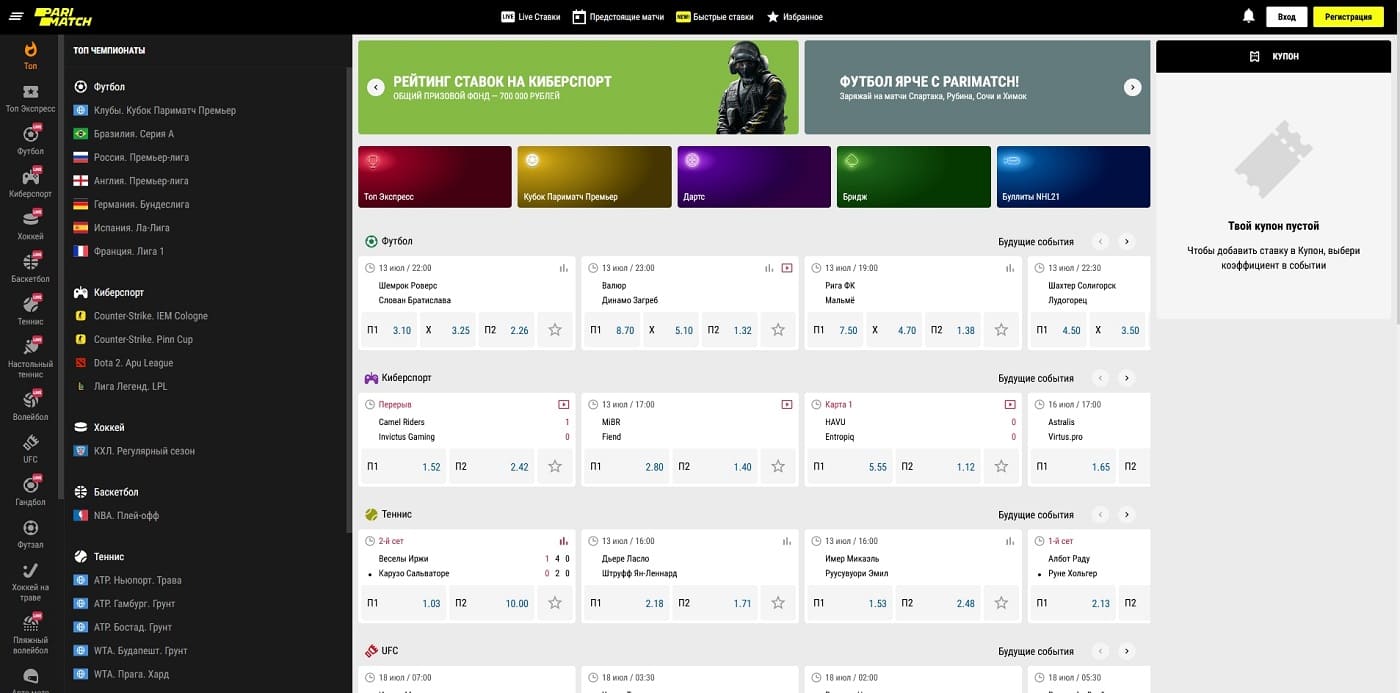Show next football events with right arrow

[x=1127, y=241]
